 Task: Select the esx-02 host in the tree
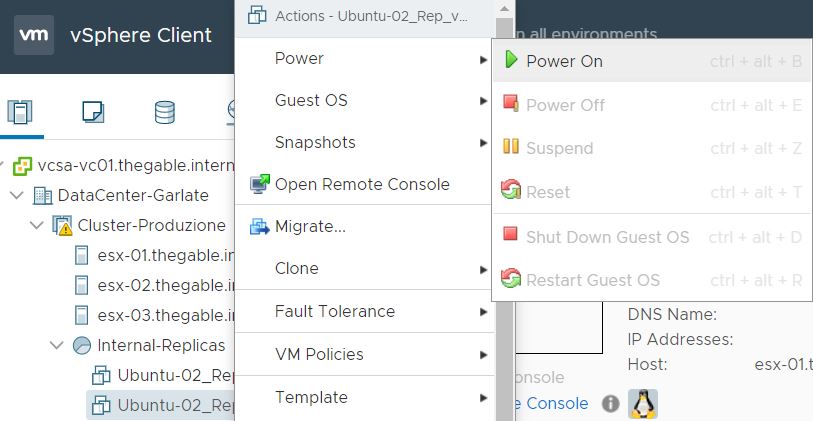pos(155,285)
